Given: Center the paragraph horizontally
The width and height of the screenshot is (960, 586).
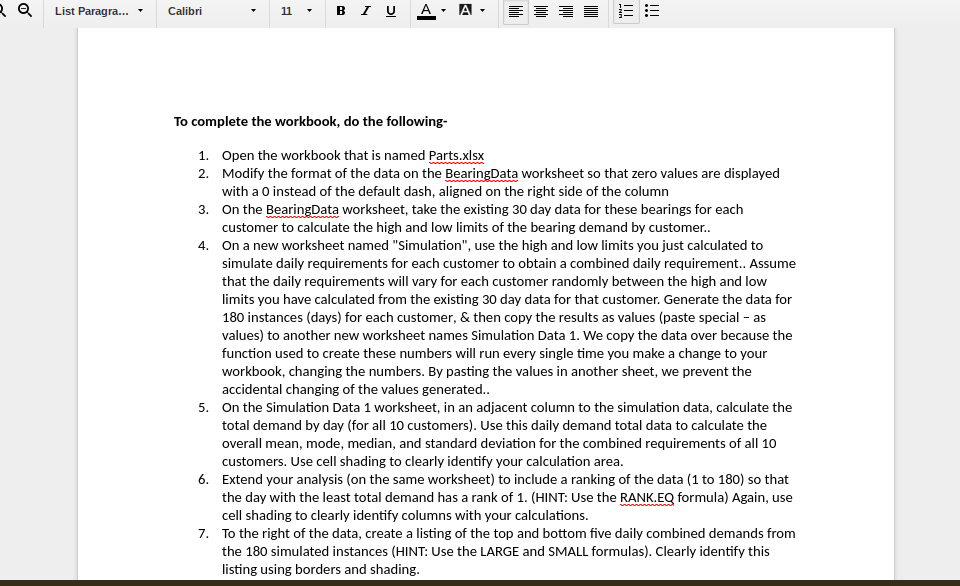Looking at the screenshot, I should tap(541, 11).
